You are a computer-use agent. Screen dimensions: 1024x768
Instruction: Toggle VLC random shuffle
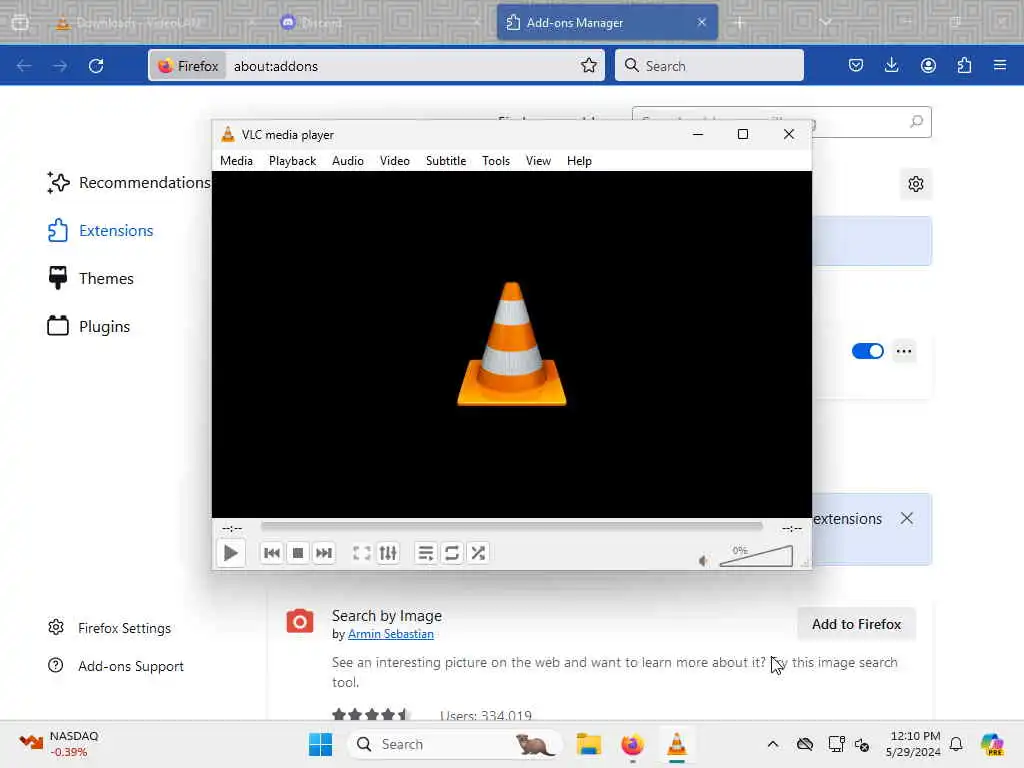[478, 553]
